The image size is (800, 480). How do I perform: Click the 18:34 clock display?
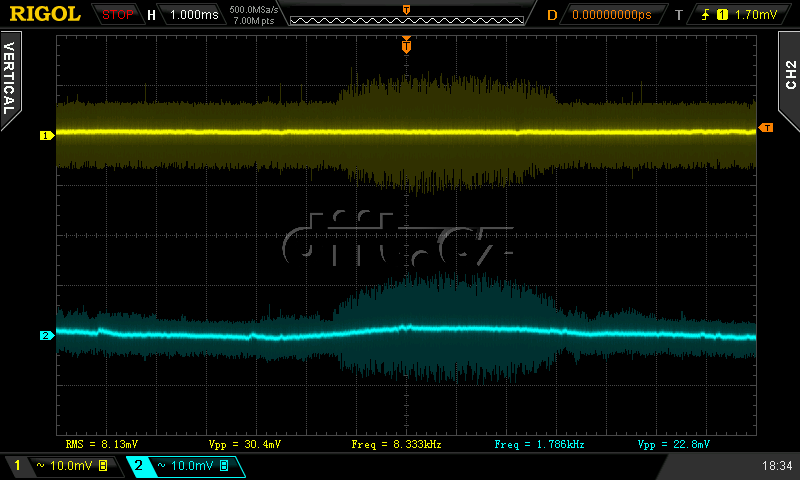pos(776,466)
